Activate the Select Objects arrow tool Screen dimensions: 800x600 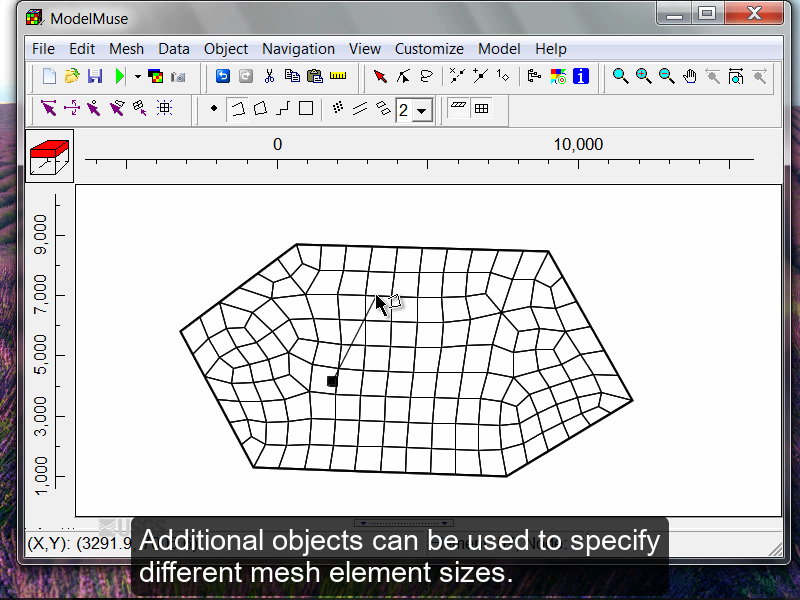[x=378, y=75]
